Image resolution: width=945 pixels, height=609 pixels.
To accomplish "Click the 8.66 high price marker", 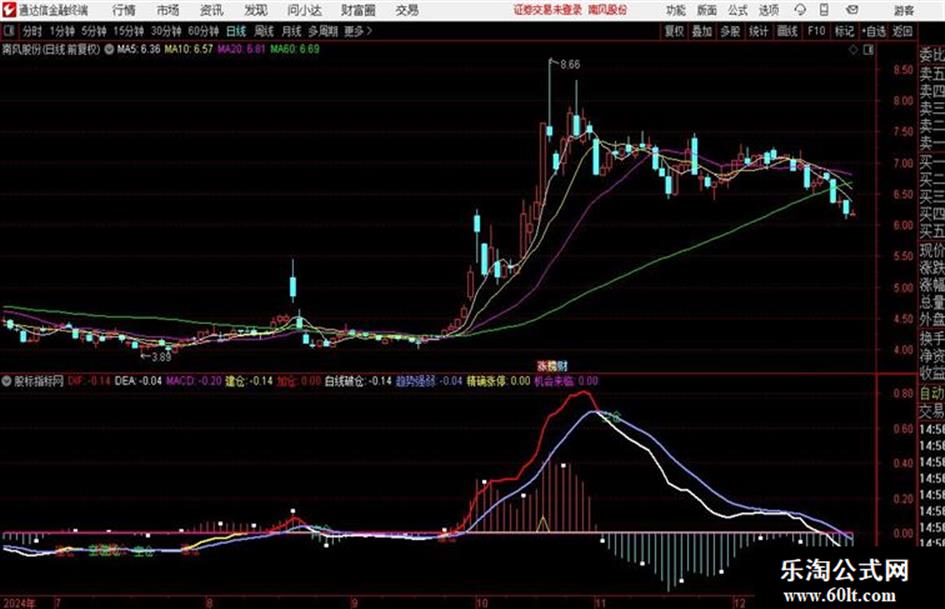I will tap(570, 65).
